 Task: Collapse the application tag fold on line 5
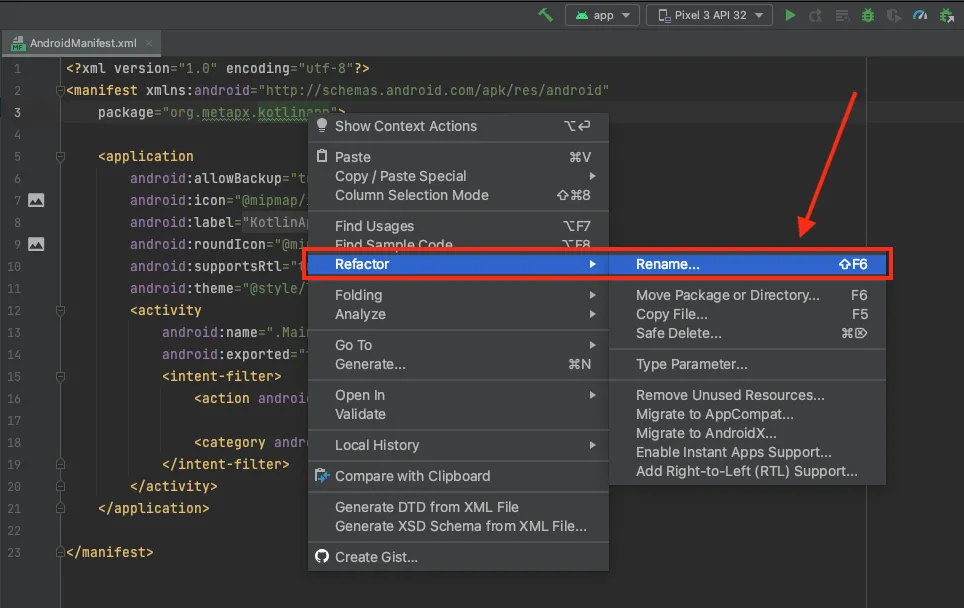pyautogui.click(x=60, y=157)
